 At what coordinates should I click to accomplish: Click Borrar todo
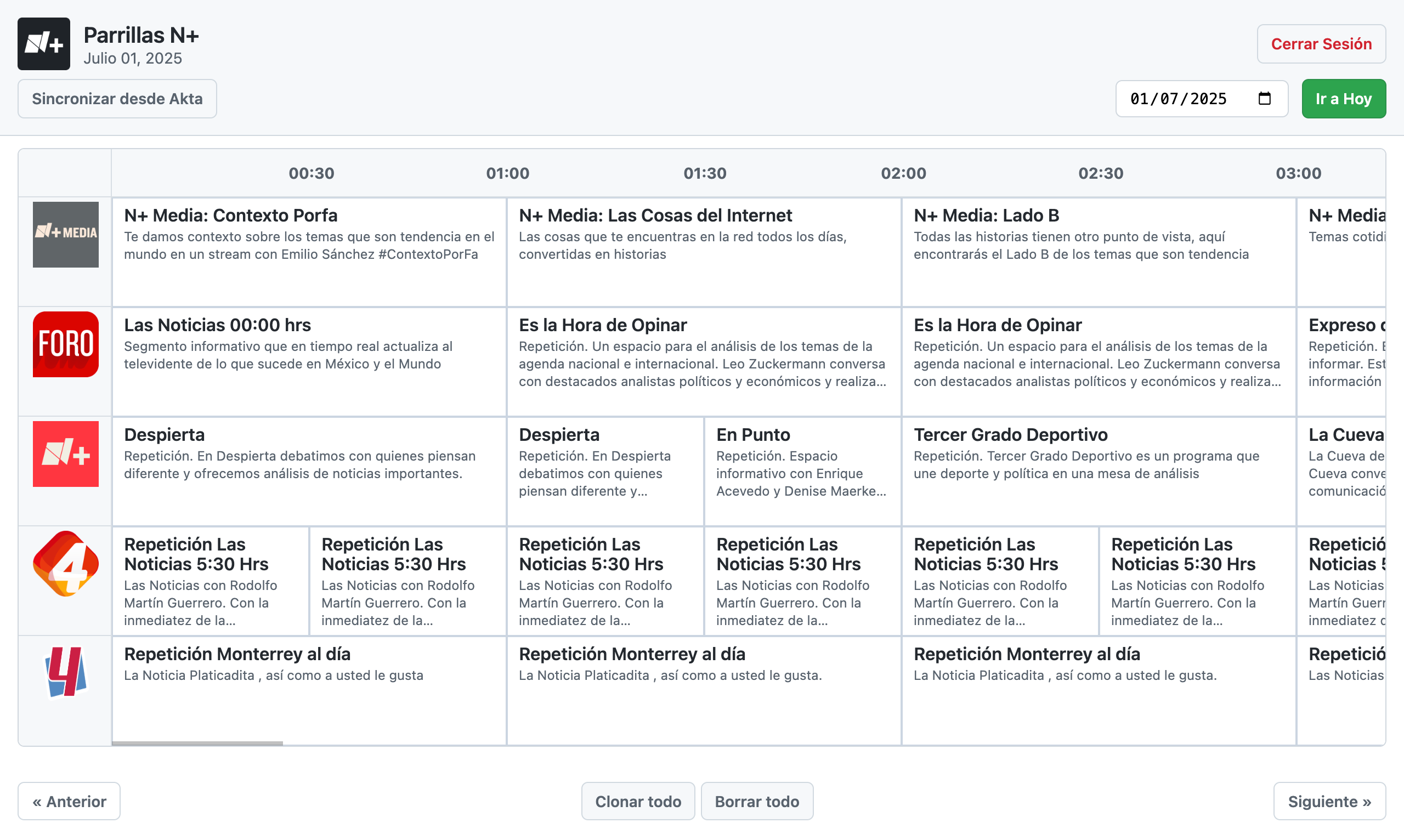coord(757,801)
